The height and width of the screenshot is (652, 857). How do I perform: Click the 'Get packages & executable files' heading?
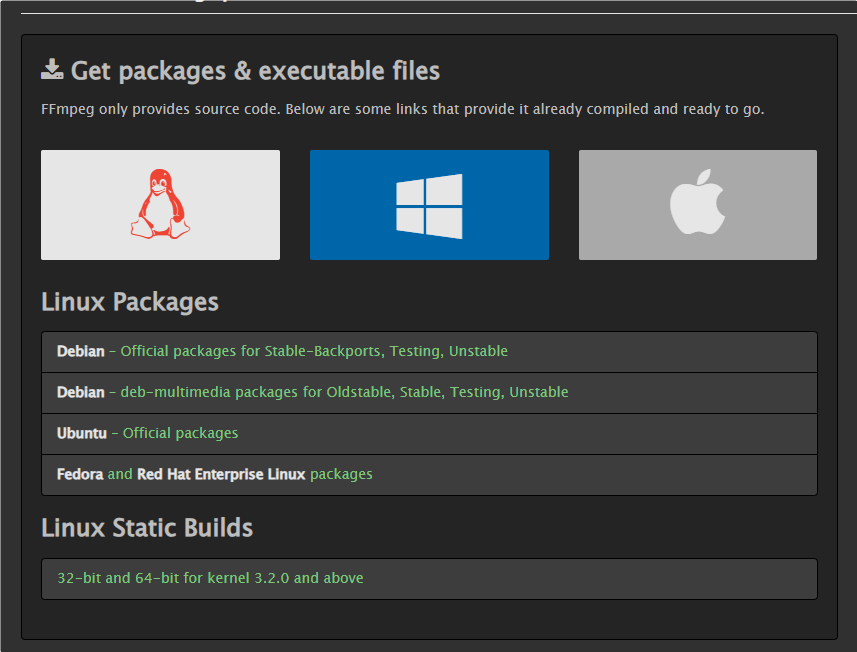pos(255,71)
